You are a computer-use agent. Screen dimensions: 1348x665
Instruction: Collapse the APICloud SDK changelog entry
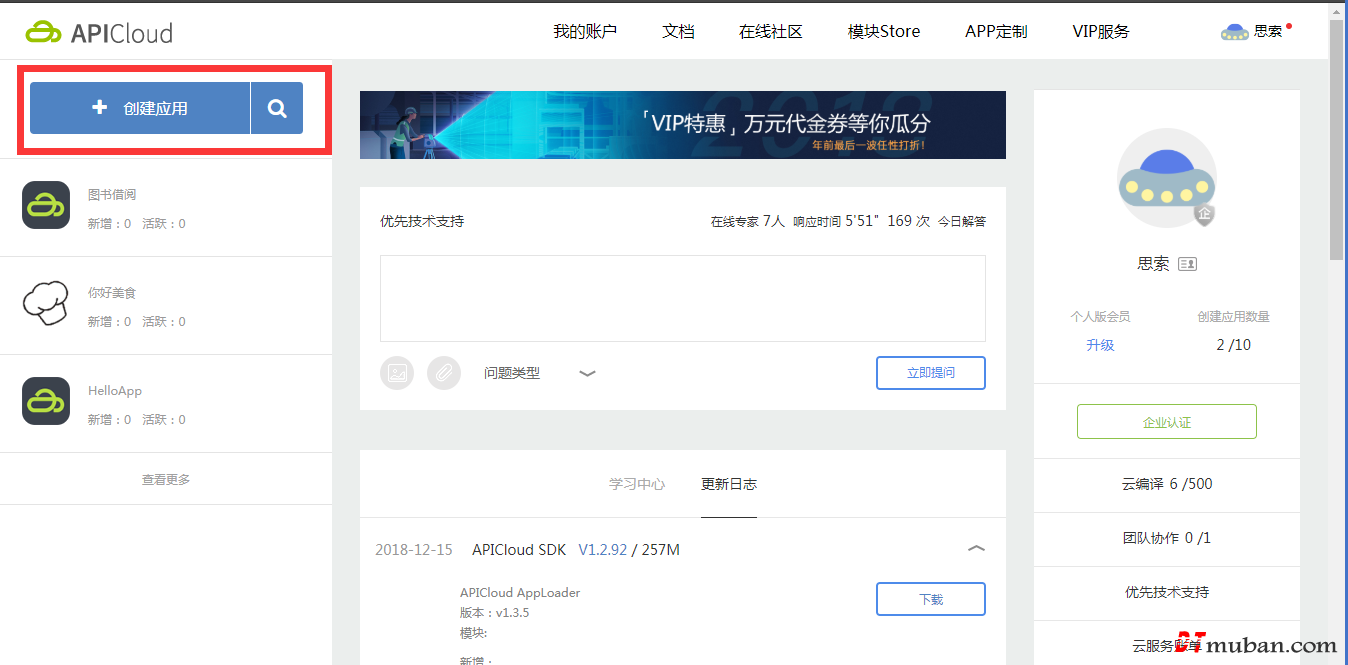tap(976, 549)
